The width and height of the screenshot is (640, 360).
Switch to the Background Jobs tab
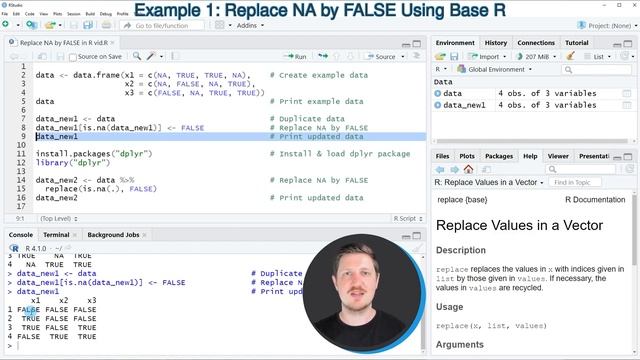[113, 235]
